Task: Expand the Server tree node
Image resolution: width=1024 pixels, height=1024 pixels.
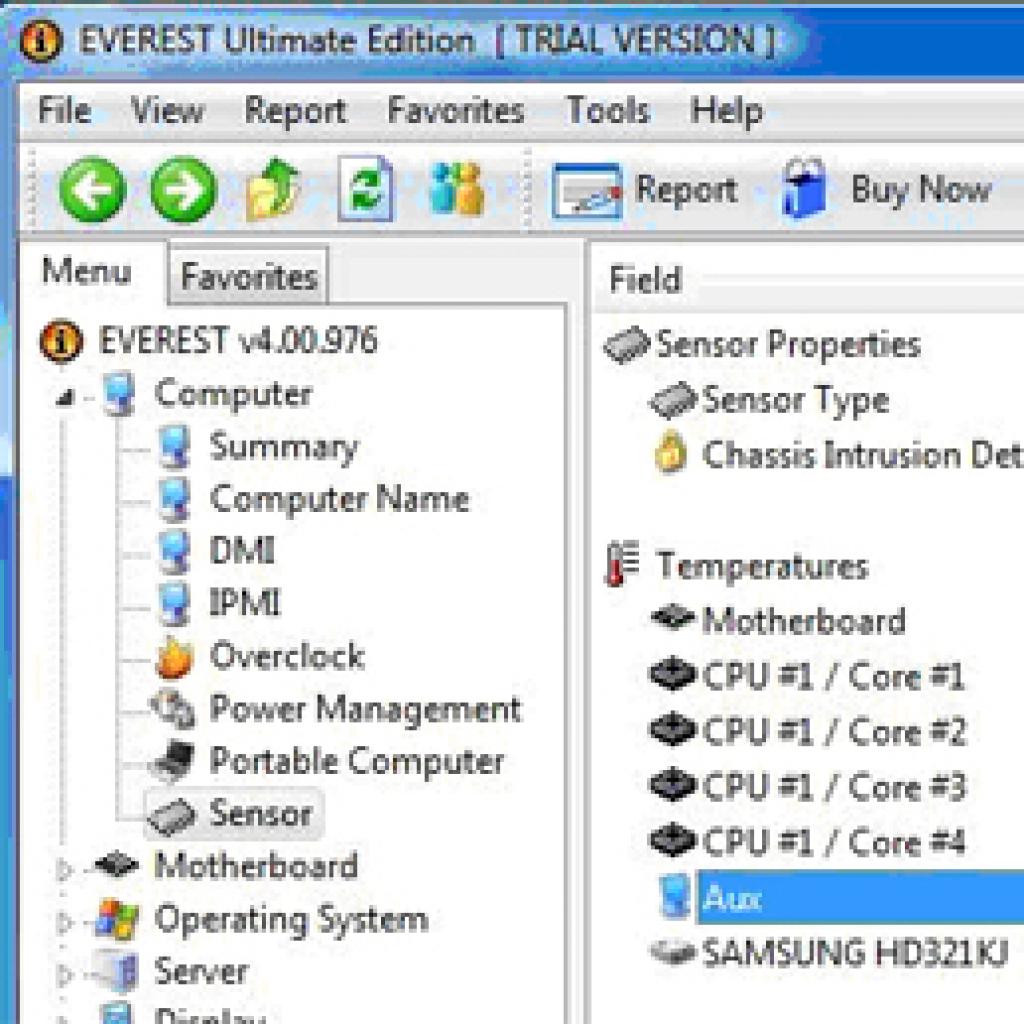Action: (65, 976)
